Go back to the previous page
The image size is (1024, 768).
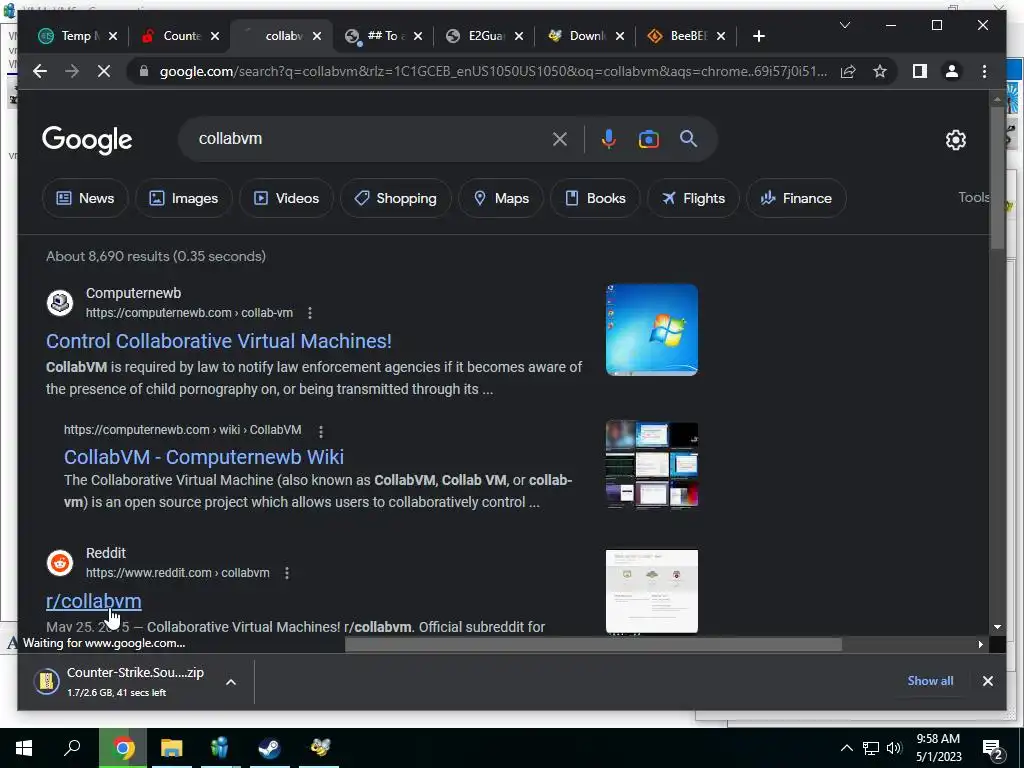click(40, 71)
